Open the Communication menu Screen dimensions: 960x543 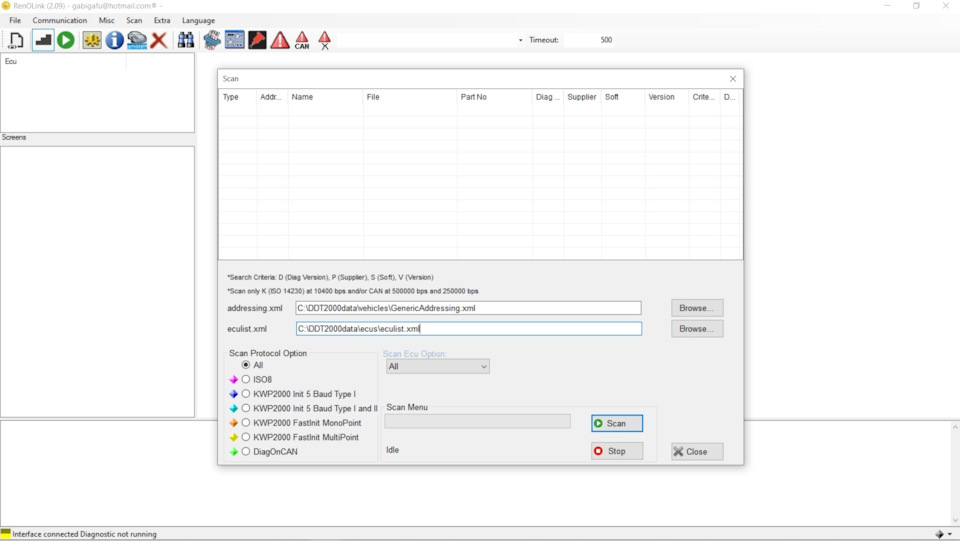click(60, 20)
